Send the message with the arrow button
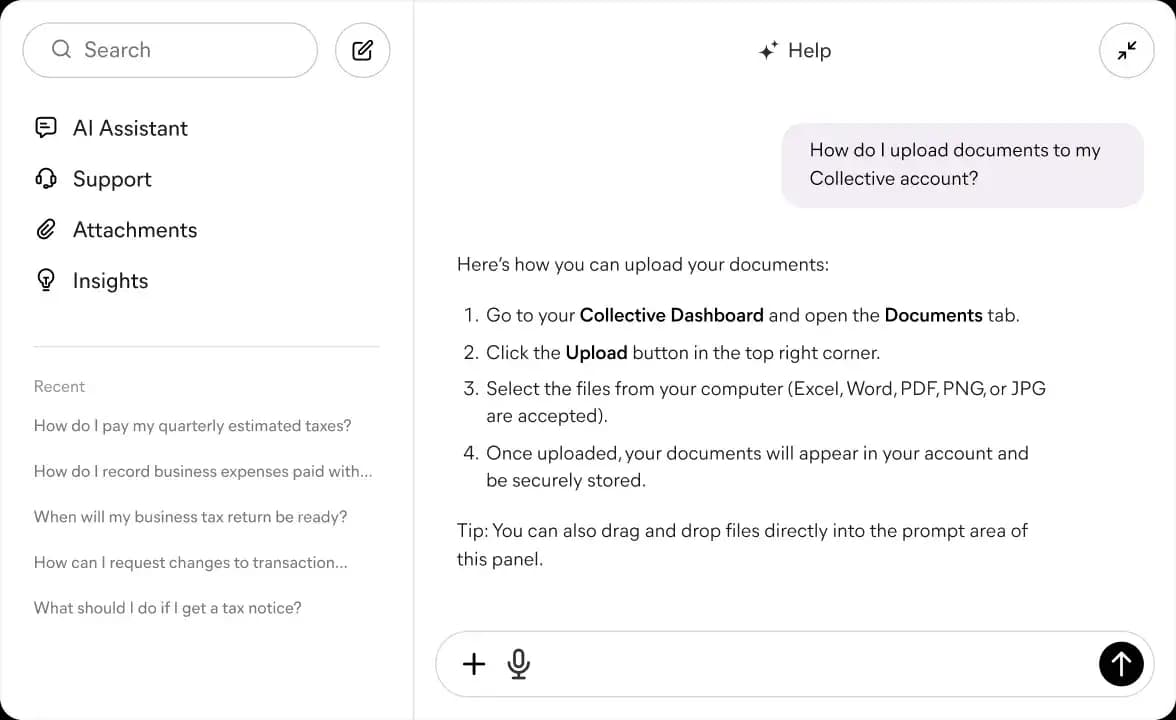Viewport: 1176px width, 720px height. click(1121, 663)
